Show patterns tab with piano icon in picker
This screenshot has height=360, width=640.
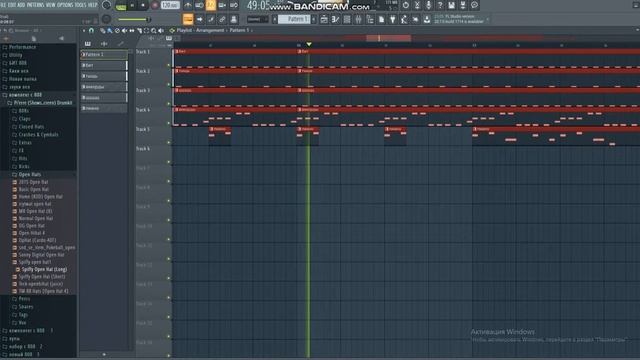tap(88, 44)
